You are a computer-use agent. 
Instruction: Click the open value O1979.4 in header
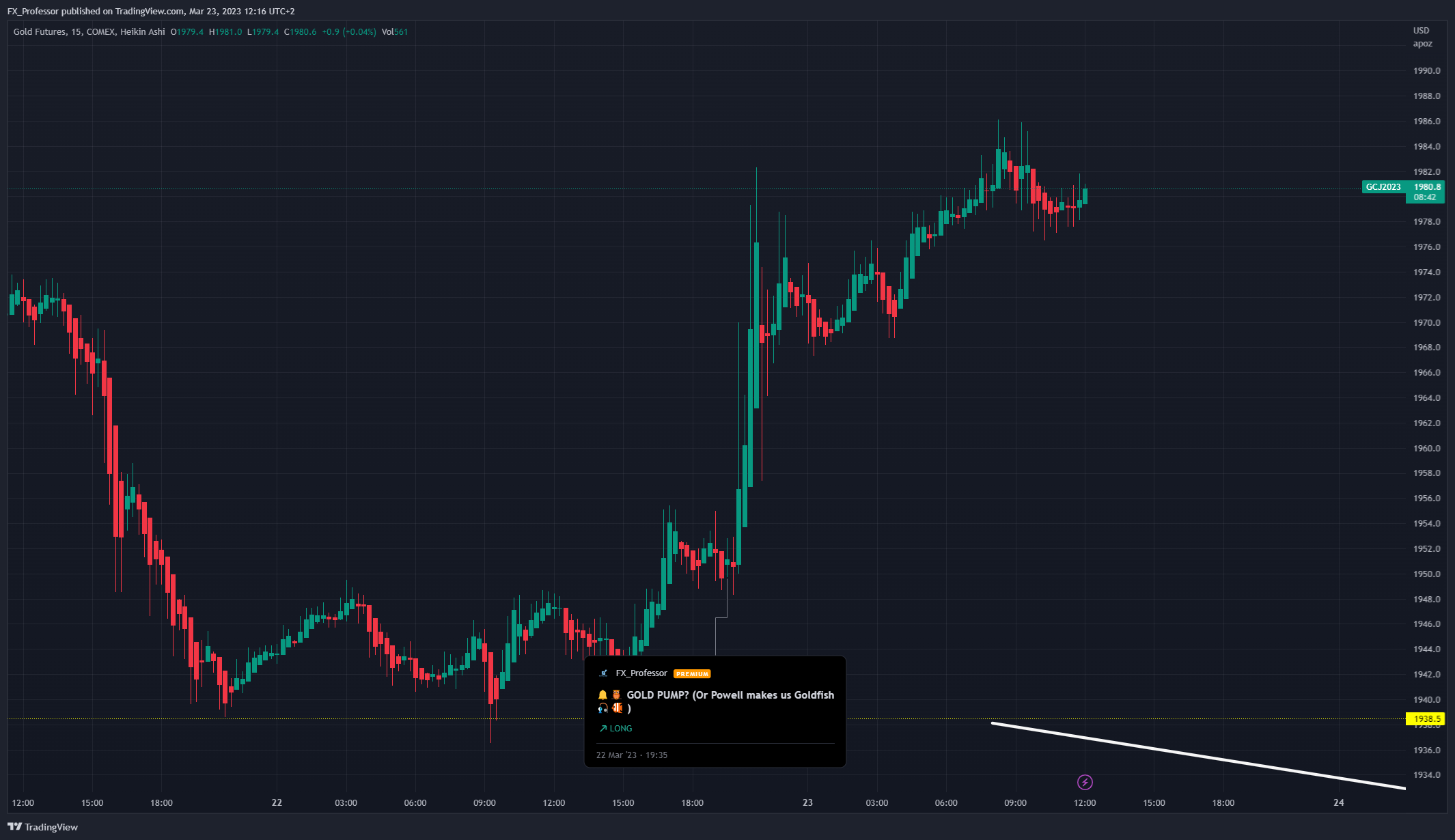click(x=187, y=32)
